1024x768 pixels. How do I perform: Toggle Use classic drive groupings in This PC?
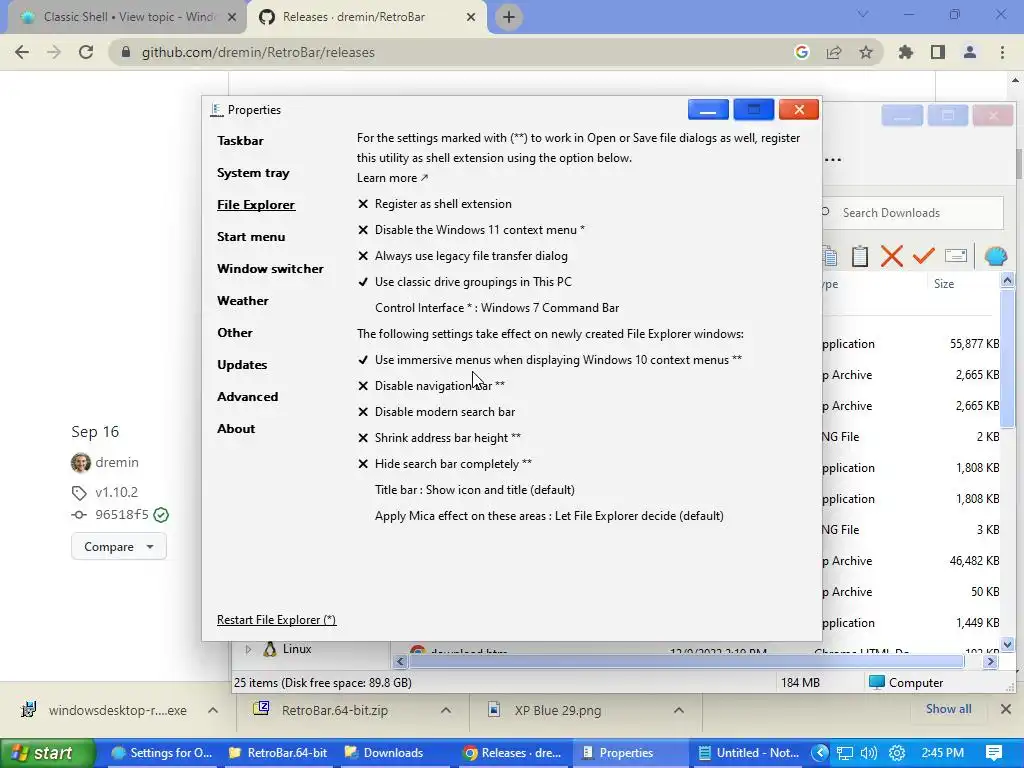pos(464,282)
